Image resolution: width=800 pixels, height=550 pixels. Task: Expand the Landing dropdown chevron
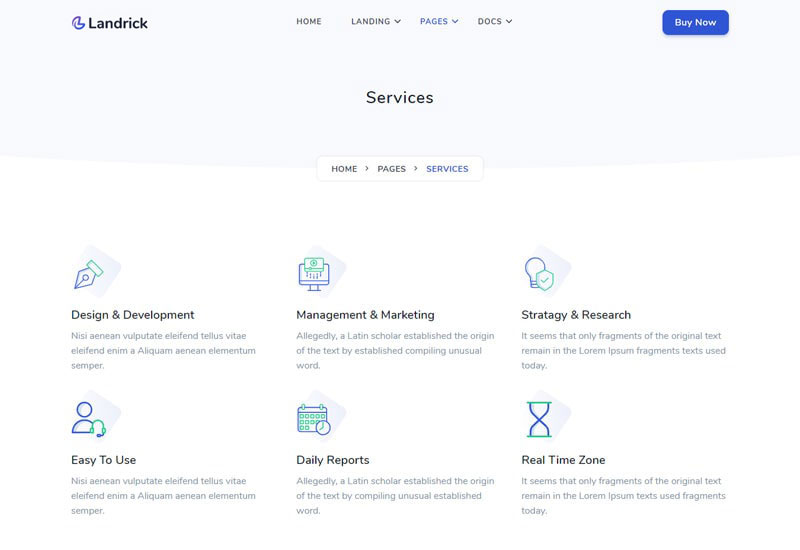coord(397,21)
